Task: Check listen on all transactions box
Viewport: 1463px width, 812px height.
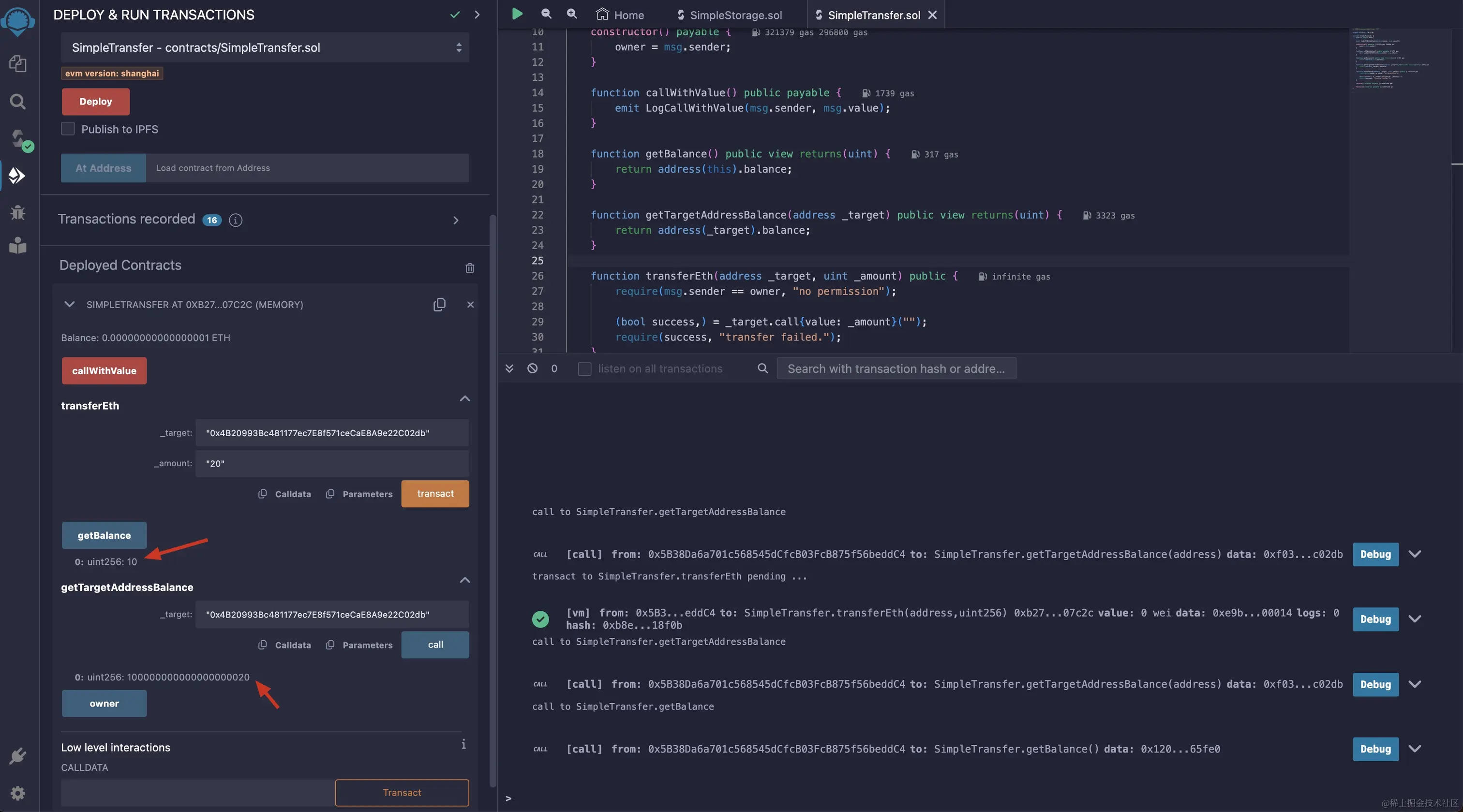Action: [584, 369]
